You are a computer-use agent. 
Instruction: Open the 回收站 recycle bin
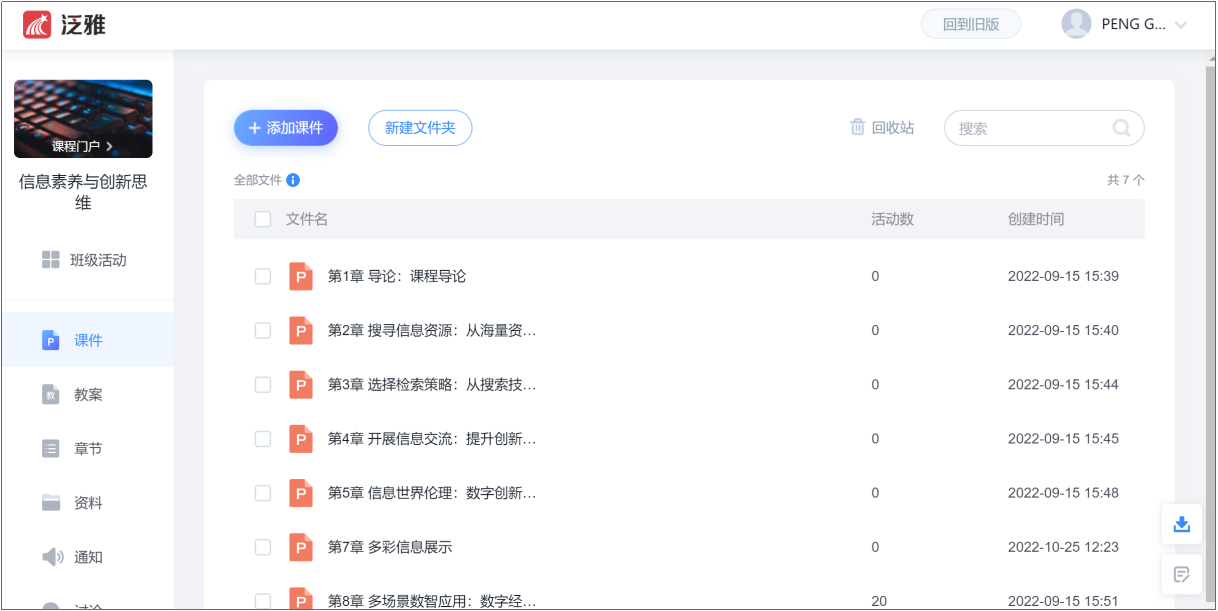pyautogui.click(x=882, y=128)
